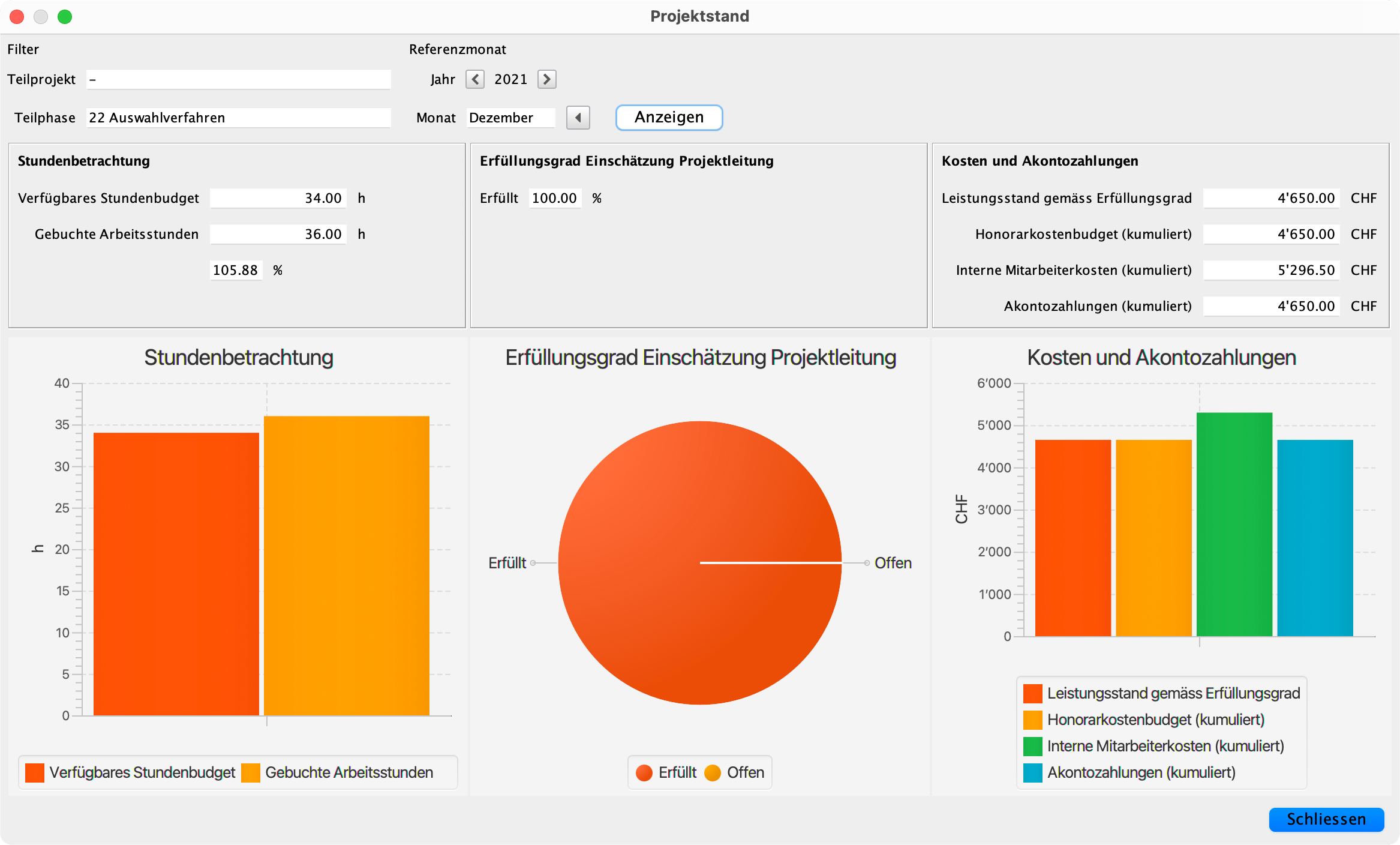The image size is (1400, 845).
Task: Select the Dezember month field
Action: point(511,118)
